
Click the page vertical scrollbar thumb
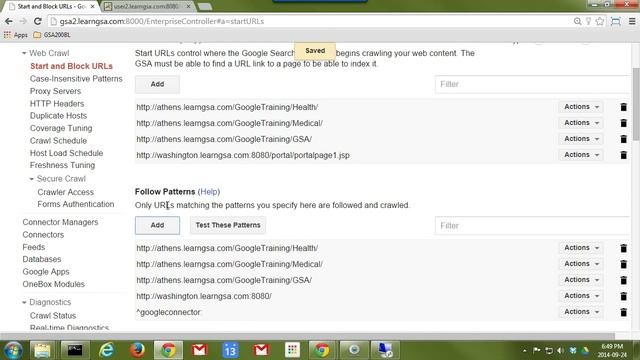tap(636, 104)
